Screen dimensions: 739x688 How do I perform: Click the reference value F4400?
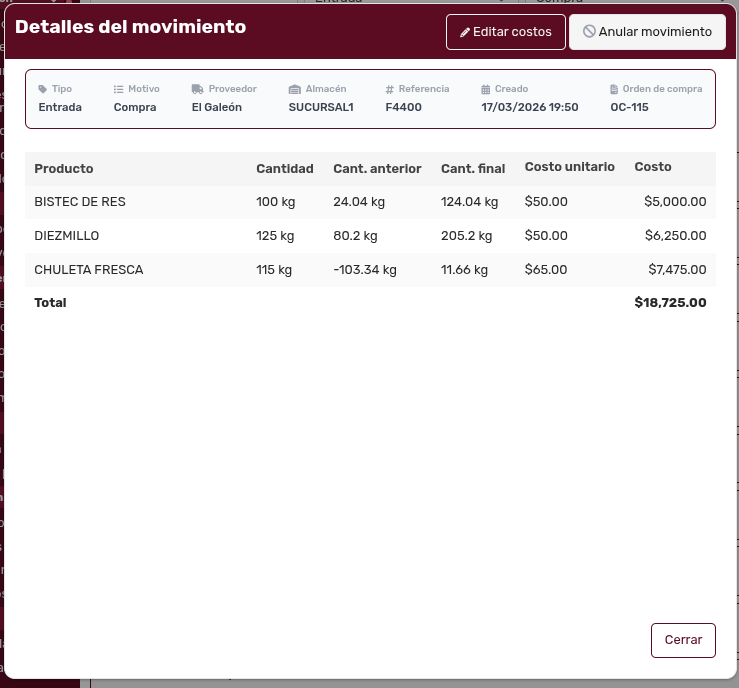coord(402,107)
